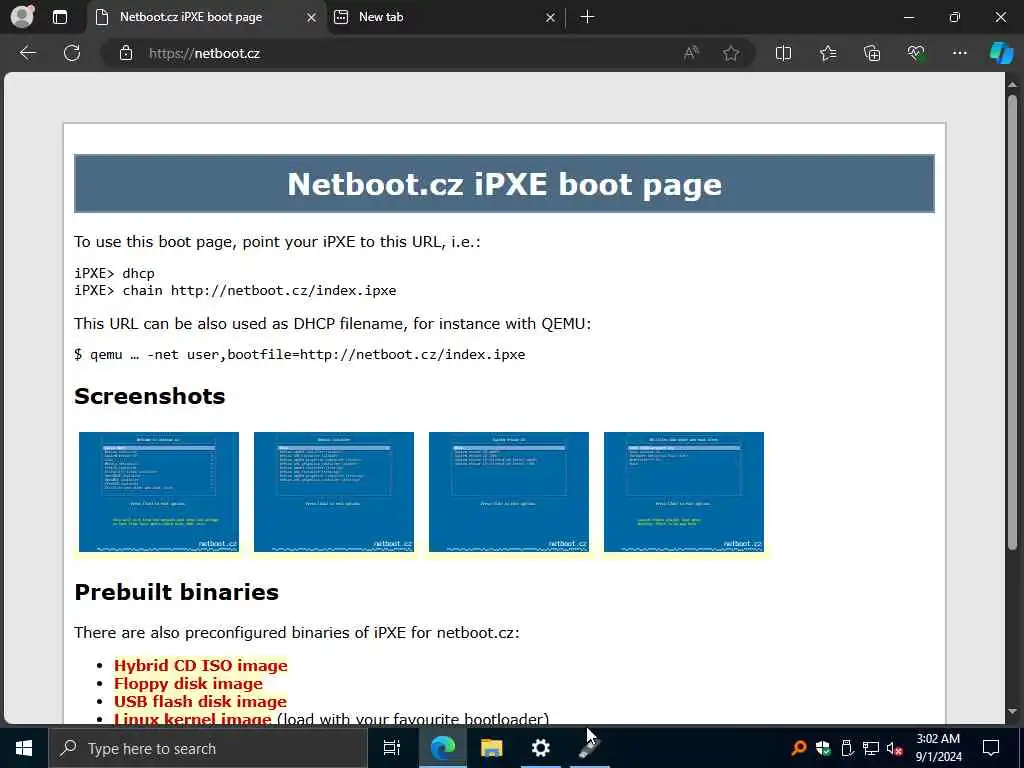
Task: Open File Explorer from taskbar
Action: (x=492, y=748)
